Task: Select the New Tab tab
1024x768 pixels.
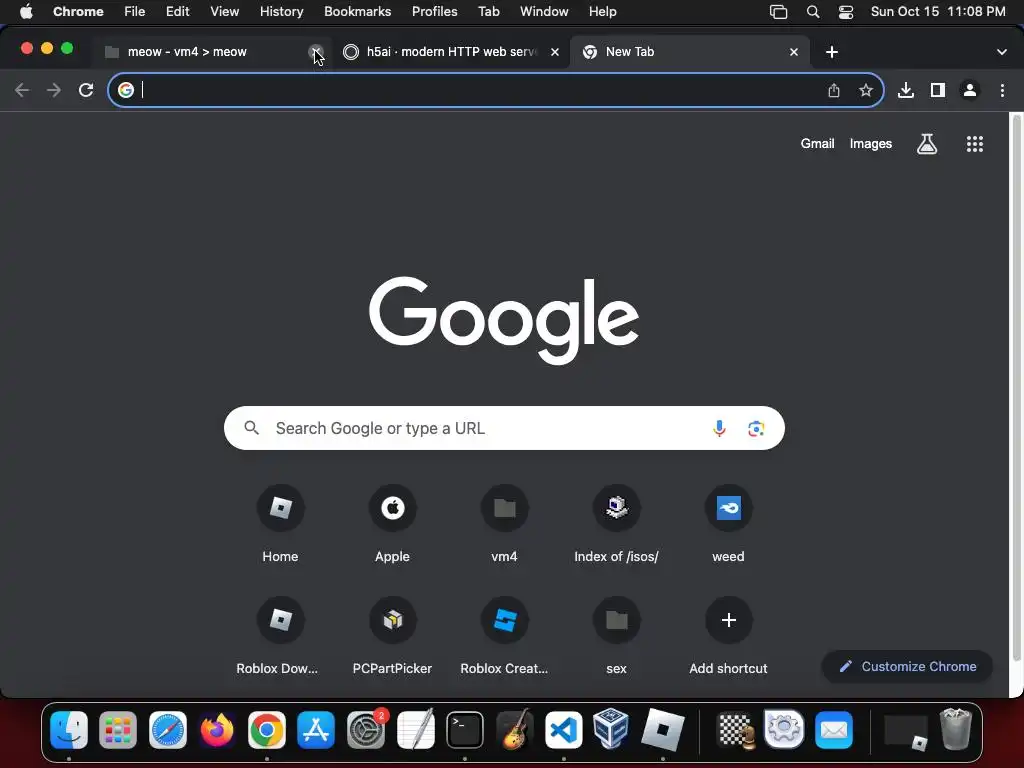Action: click(x=689, y=52)
